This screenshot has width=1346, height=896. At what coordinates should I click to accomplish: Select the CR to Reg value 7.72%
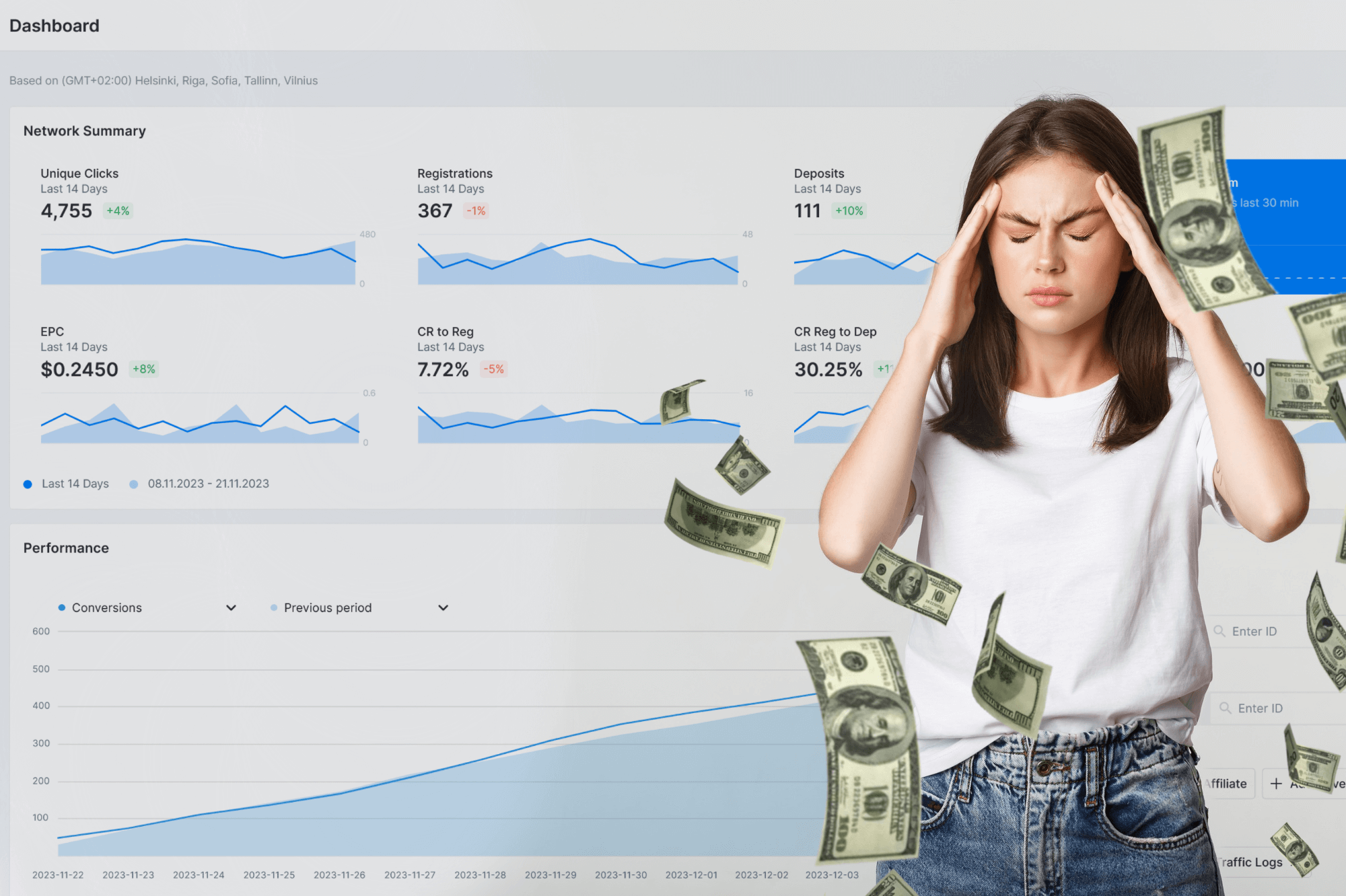pyautogui.click(x=443, y=369)
